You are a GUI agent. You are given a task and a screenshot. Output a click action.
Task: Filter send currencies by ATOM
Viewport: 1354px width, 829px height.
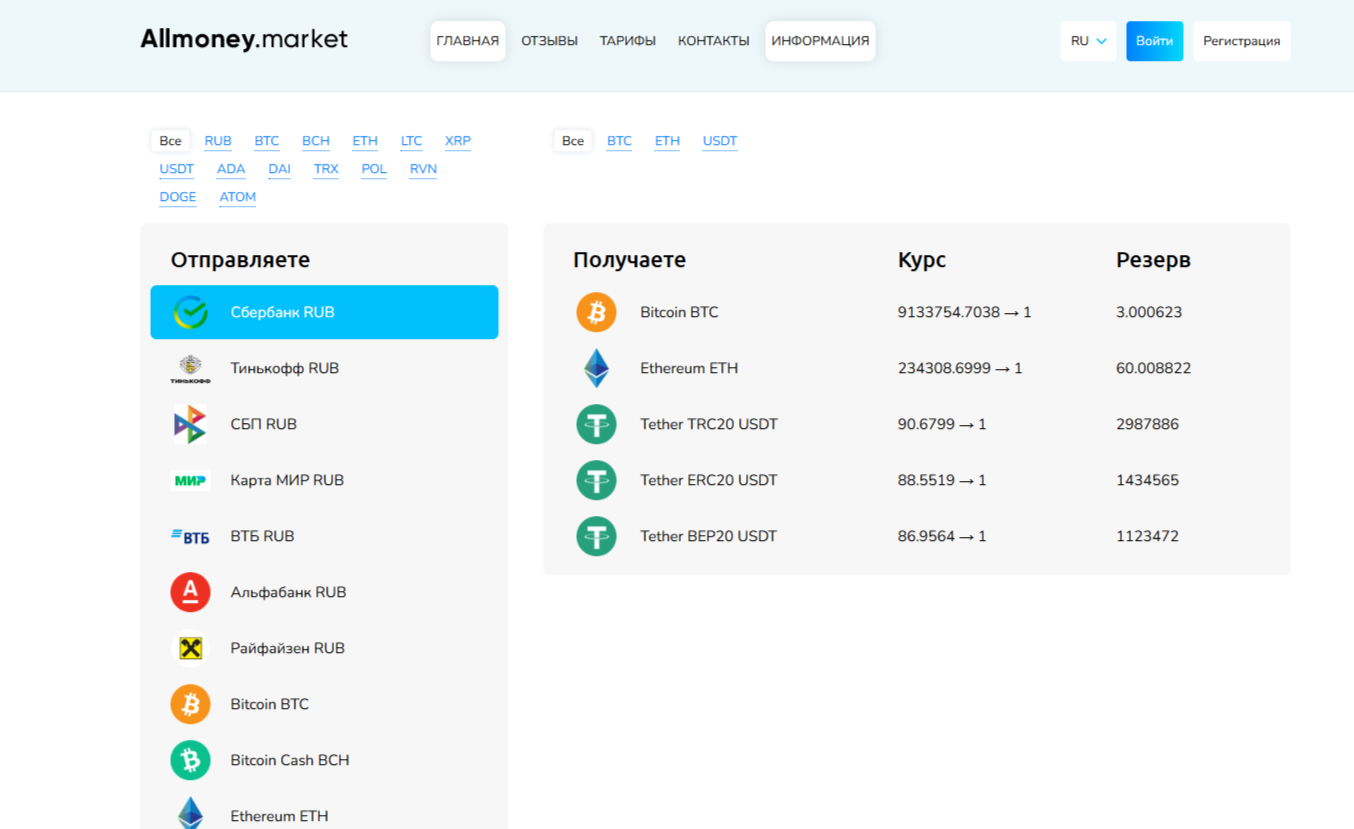click(238, 197)
